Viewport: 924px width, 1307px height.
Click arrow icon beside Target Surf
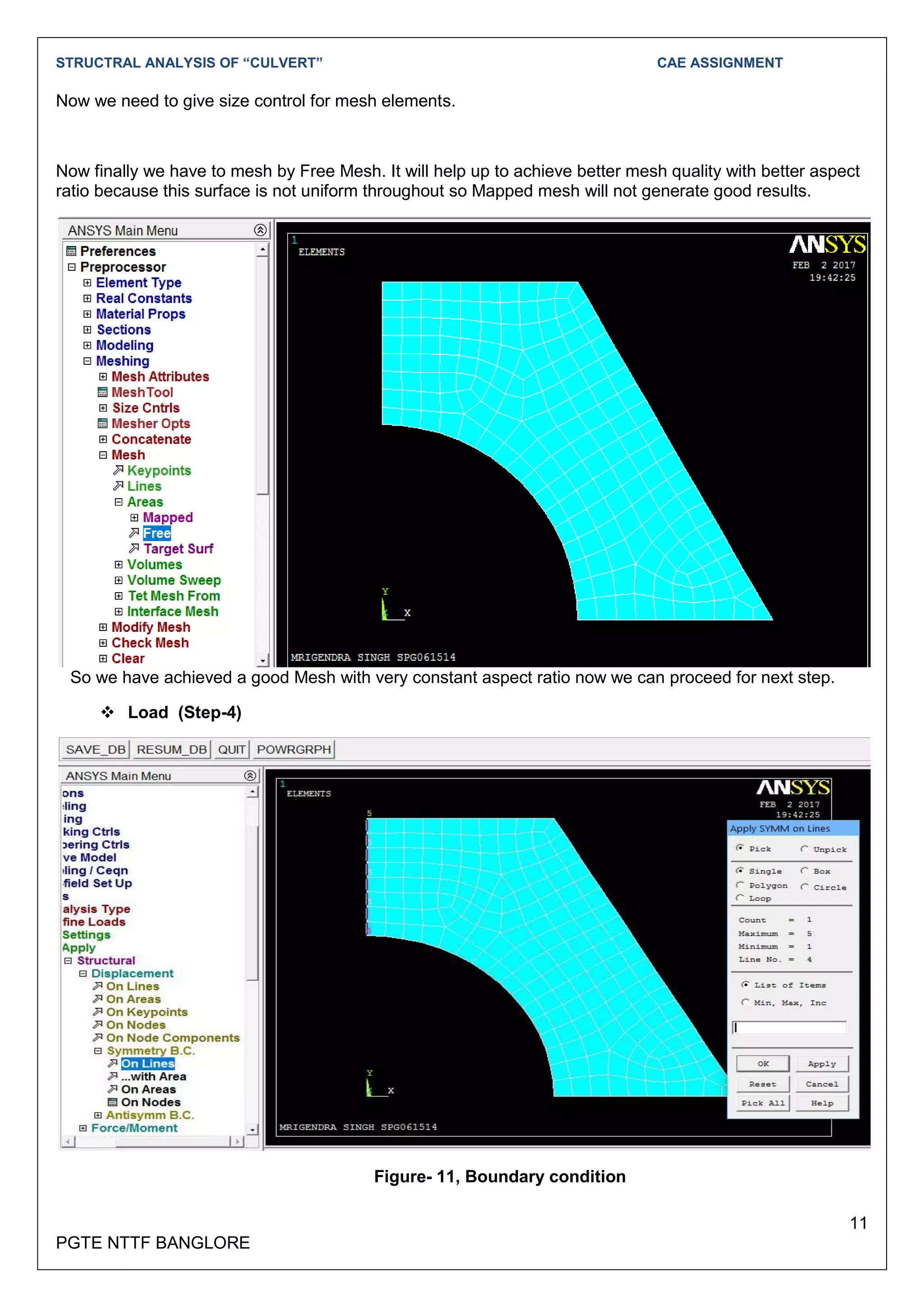[134, 548]
